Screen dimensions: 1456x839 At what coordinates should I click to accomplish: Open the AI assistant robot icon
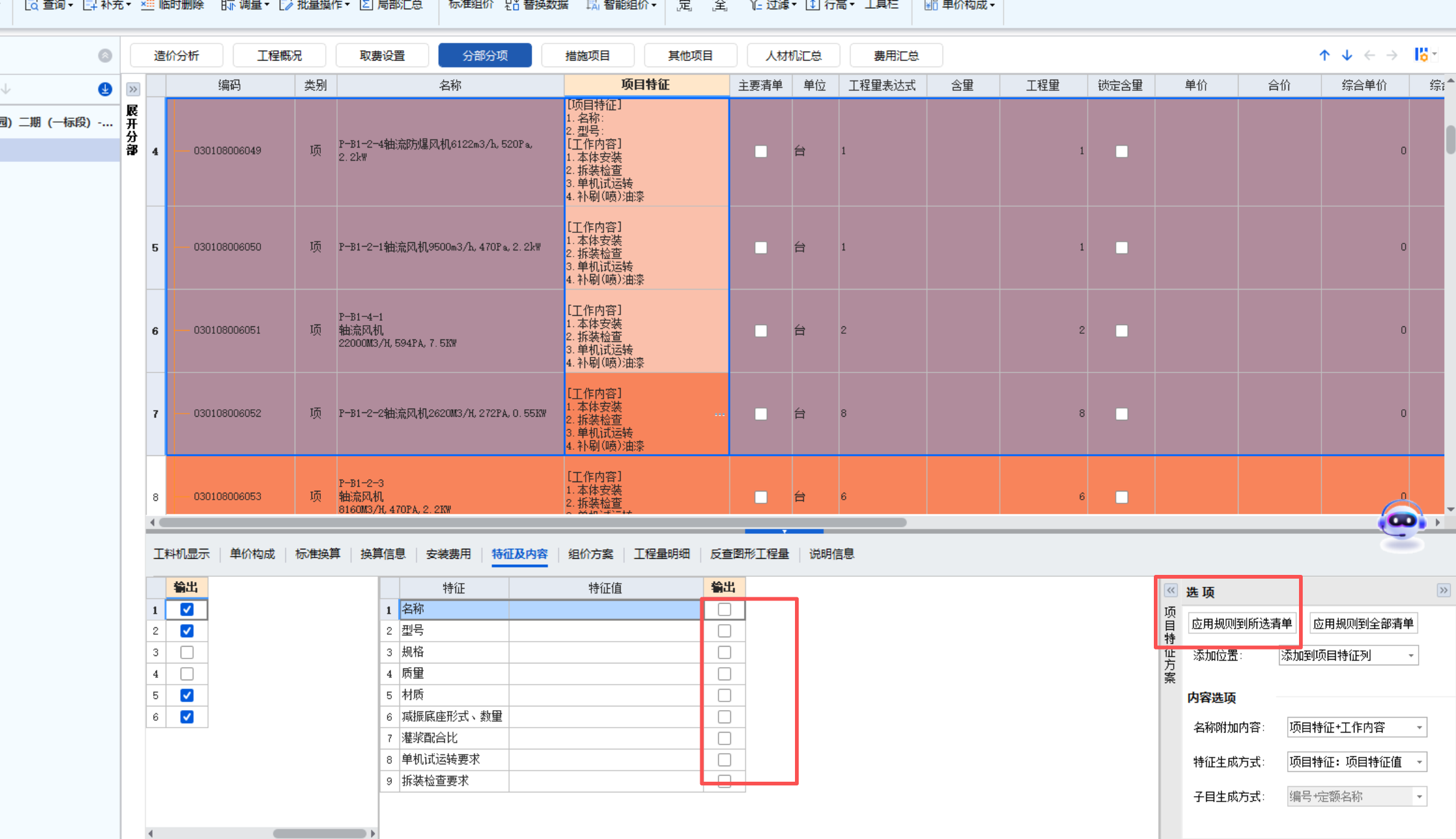coord(1401,526)
